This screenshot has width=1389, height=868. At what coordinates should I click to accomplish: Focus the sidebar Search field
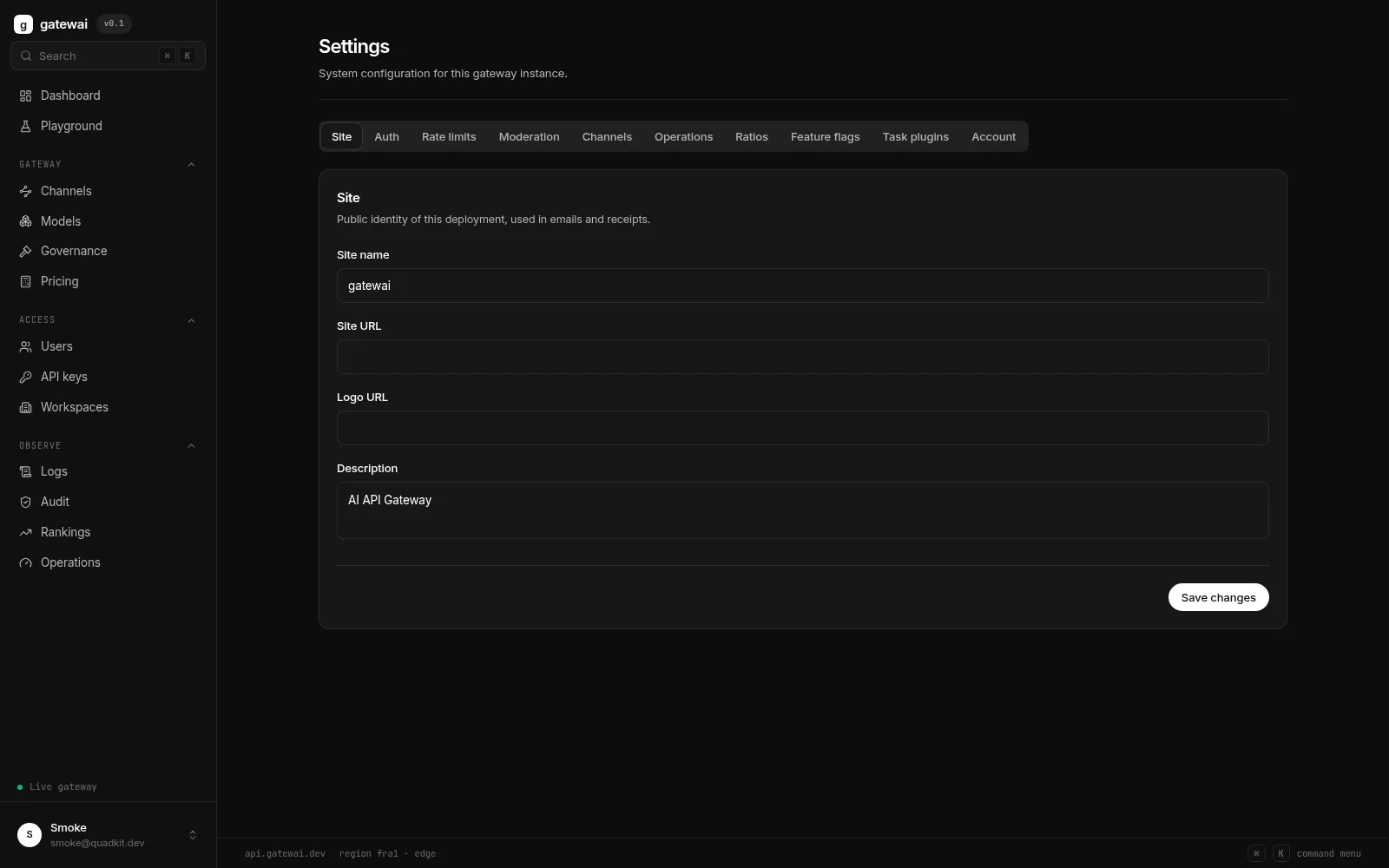click(109, 56)
